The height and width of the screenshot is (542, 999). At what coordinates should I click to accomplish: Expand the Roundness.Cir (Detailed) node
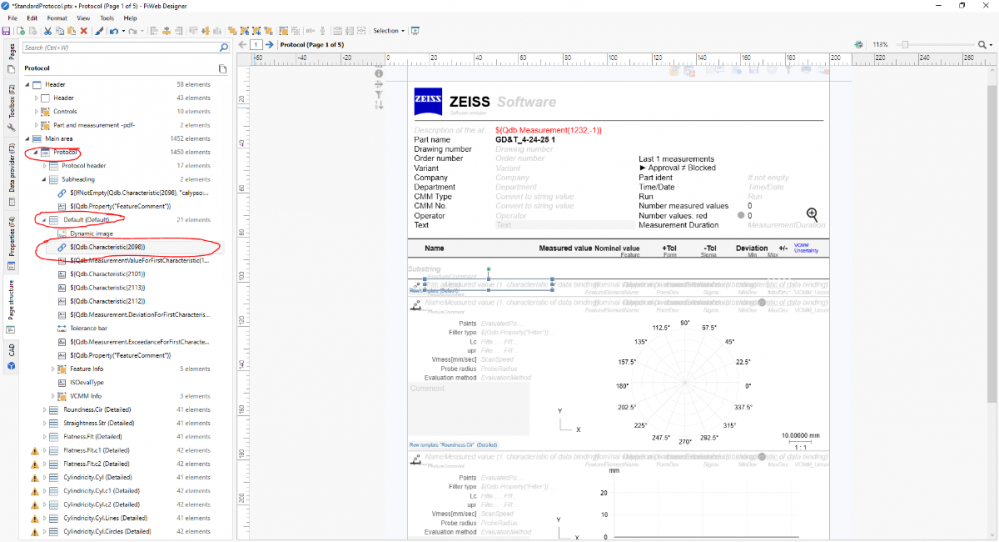45,410
